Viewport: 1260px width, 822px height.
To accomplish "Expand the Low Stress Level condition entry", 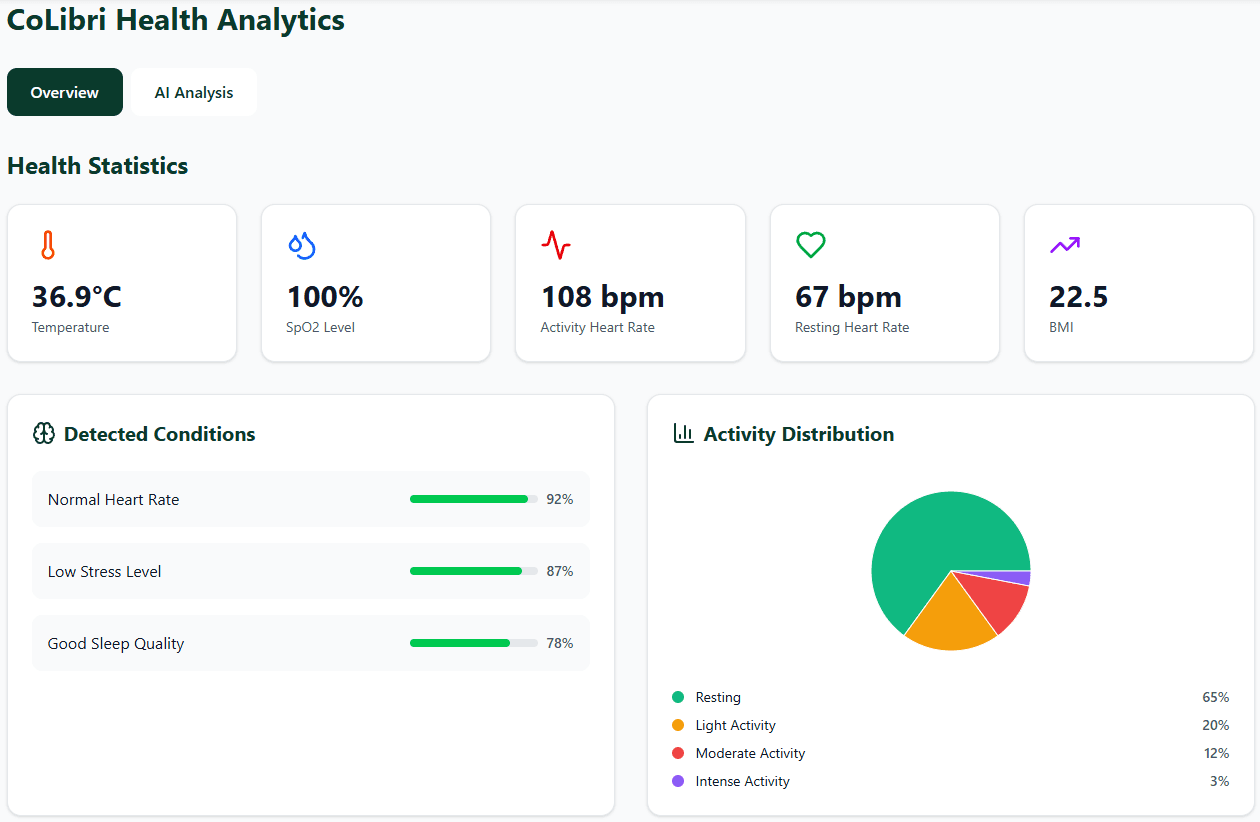I will (x=311, y=571).
